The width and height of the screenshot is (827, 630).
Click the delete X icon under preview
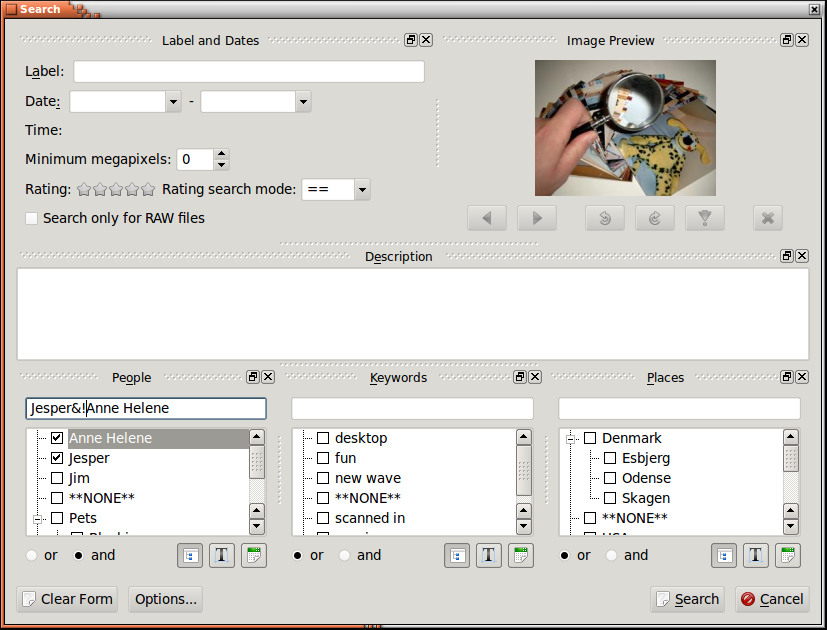[x=768, y=218]
